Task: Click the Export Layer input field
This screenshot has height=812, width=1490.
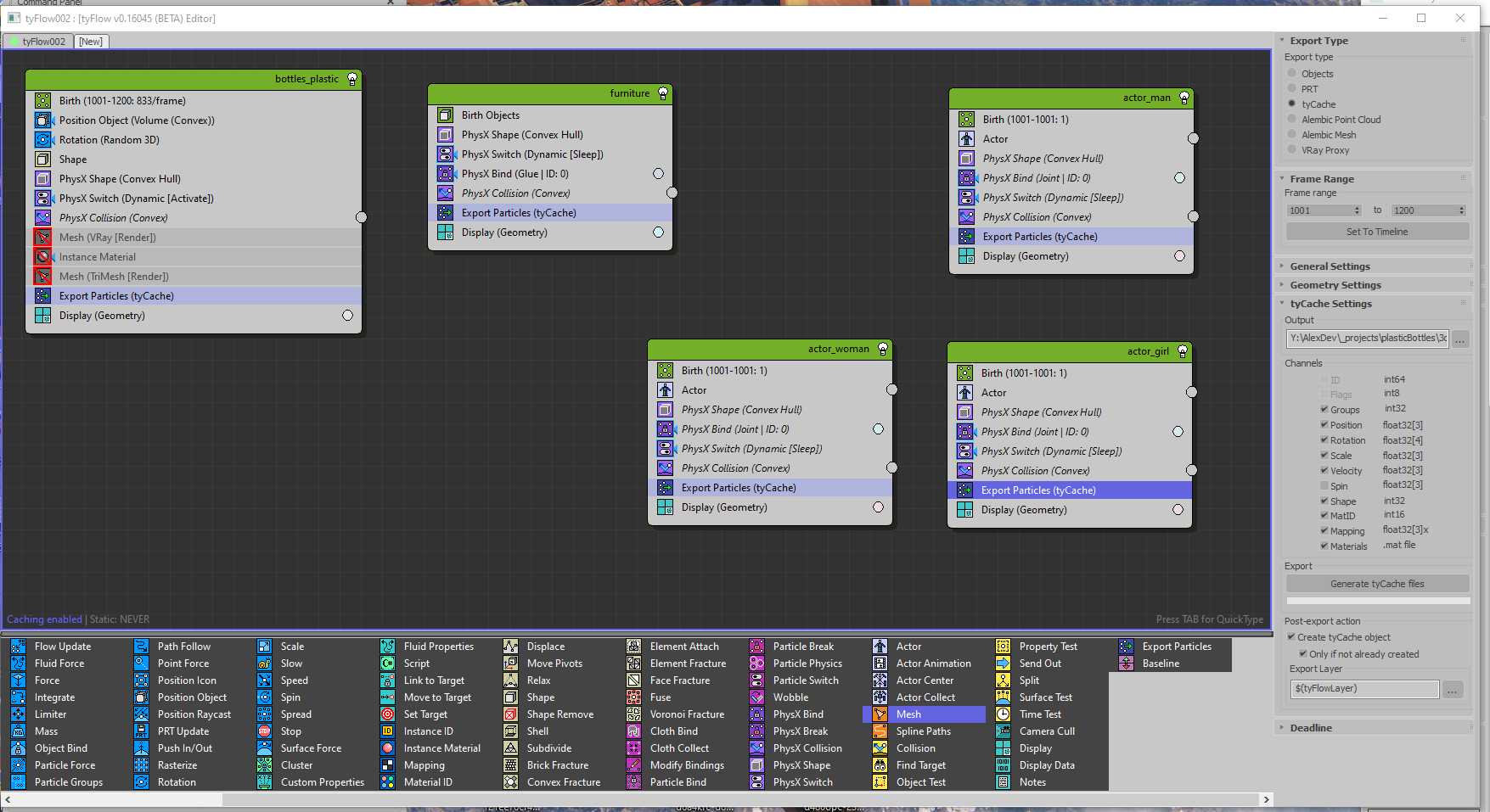Action: (1363, 689)
